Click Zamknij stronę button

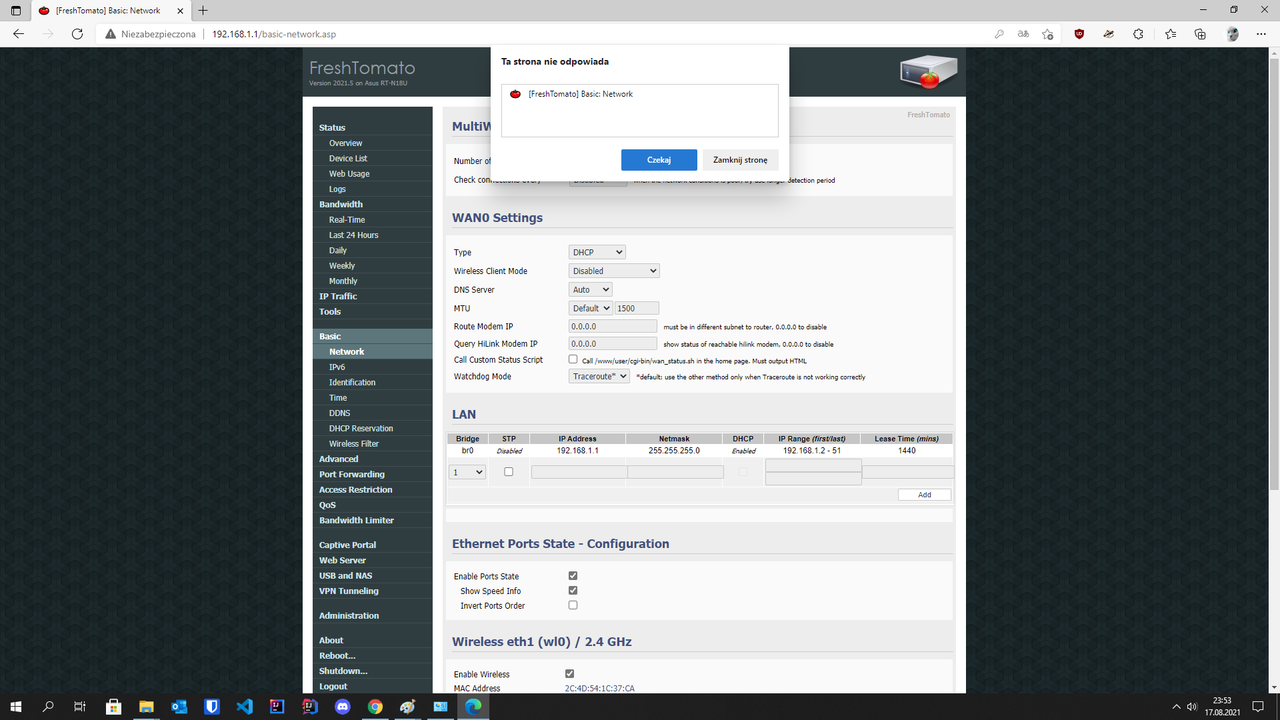[740, 160]
